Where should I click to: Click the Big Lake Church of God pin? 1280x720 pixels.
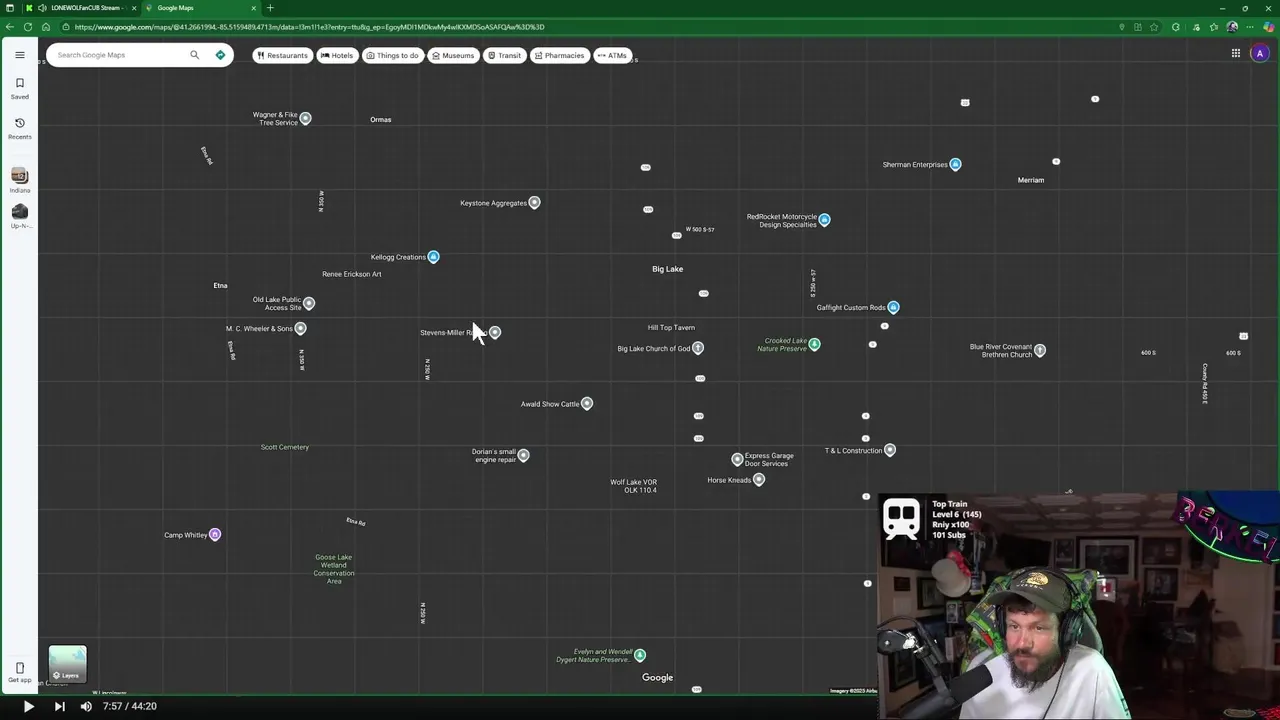click(698, 348)
